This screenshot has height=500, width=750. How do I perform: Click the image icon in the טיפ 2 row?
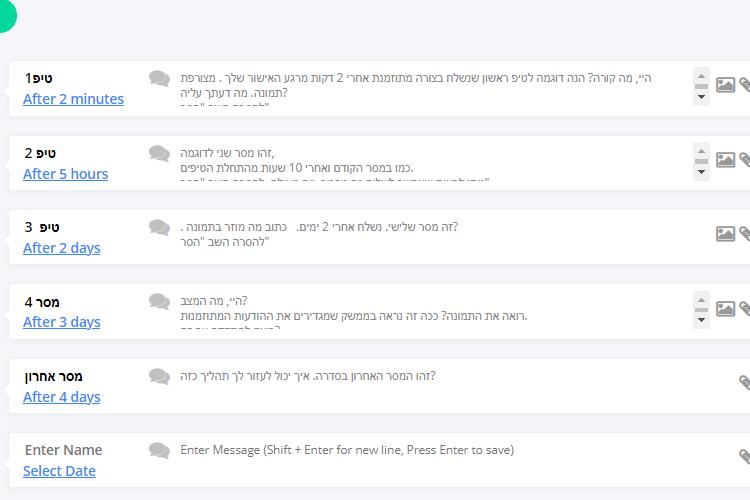[725, 160]
